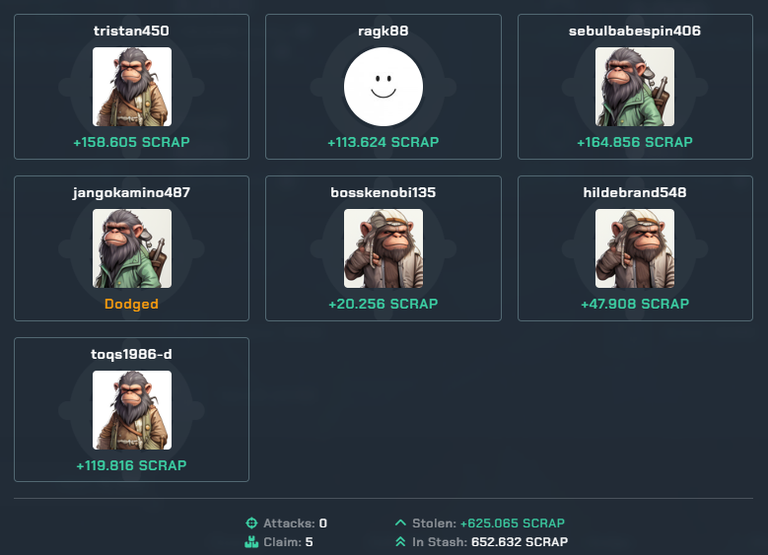Click jangokamino487's ape avatar

pos(132,248)
